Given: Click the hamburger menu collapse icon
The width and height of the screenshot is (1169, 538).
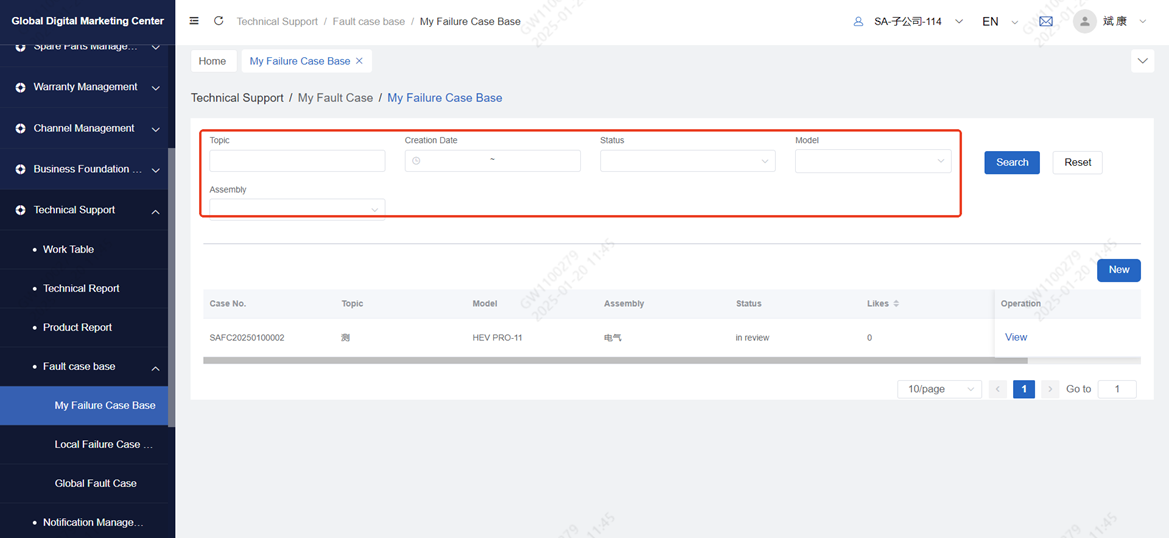Looking at the screenshot, I should (194, 21).
